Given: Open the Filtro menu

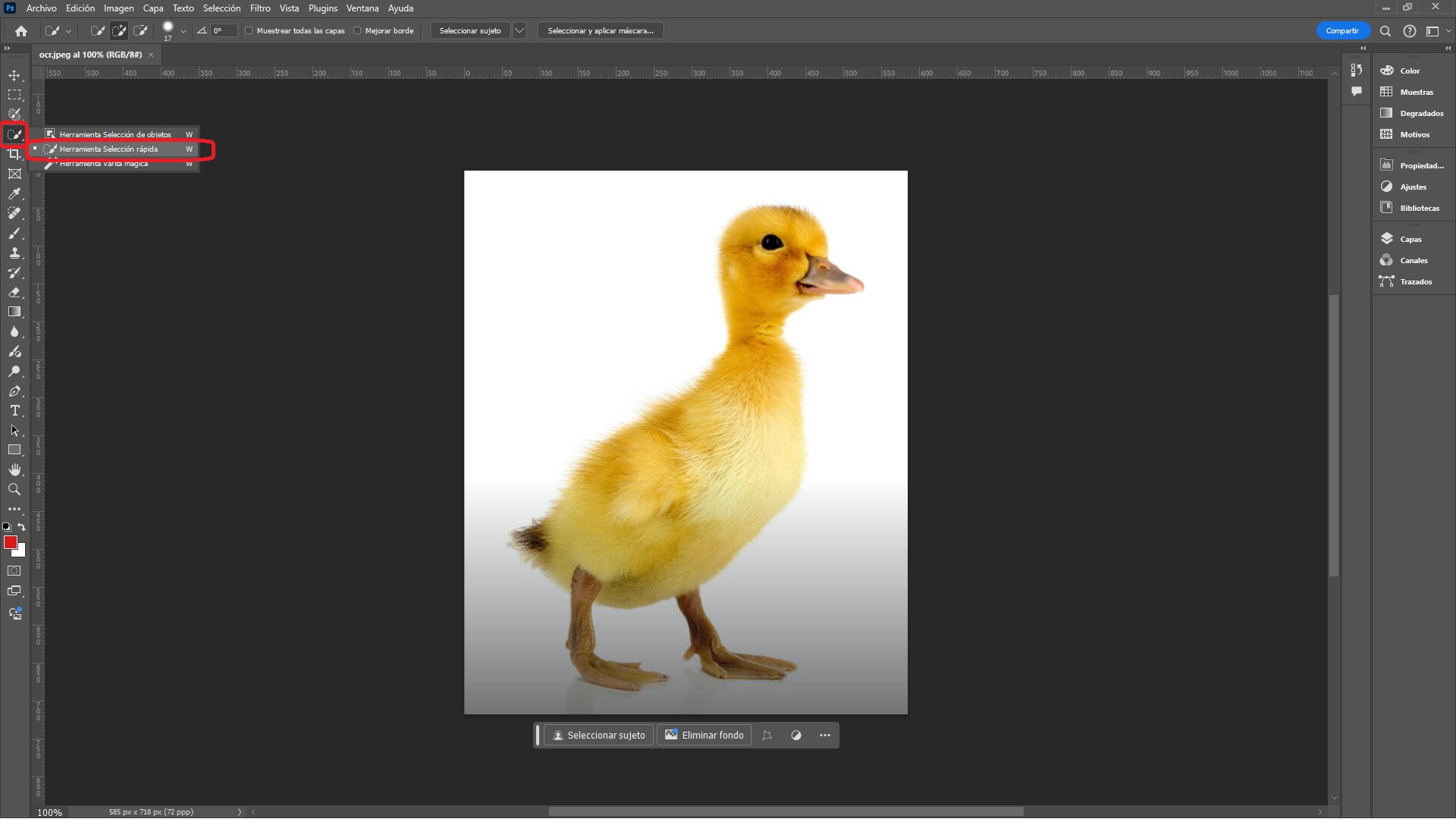Looking at the screenshot, I should coord(260,8).
